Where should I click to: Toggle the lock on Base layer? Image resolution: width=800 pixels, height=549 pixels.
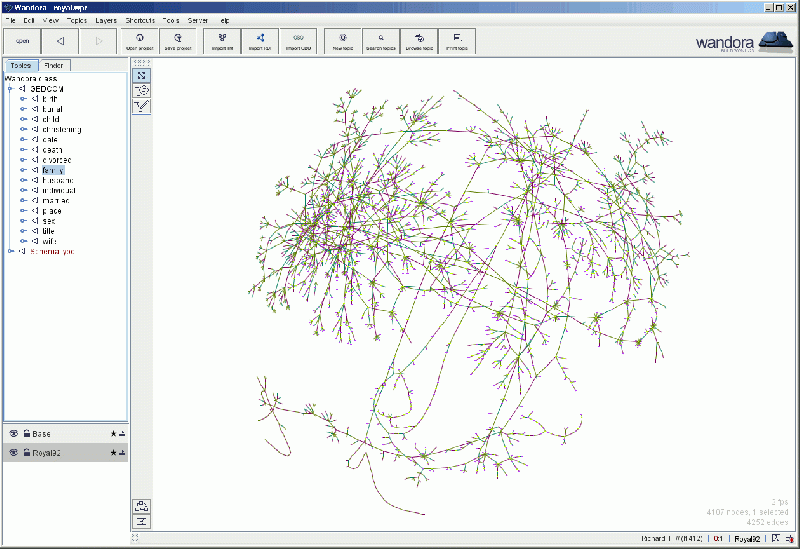(26, 434)
